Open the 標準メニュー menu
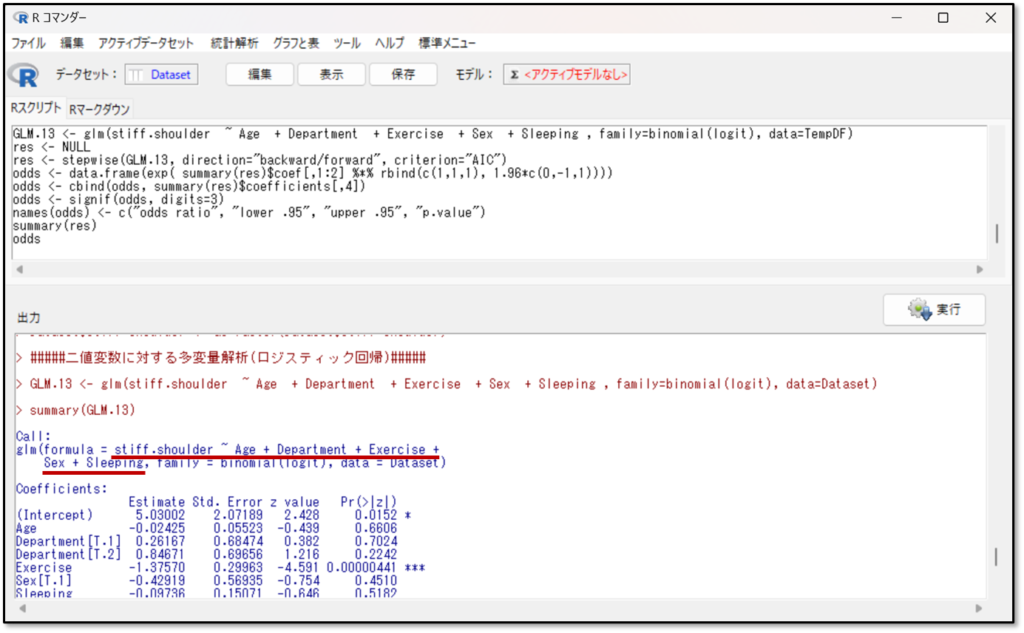1024x633 pixels. coord(447,44)
